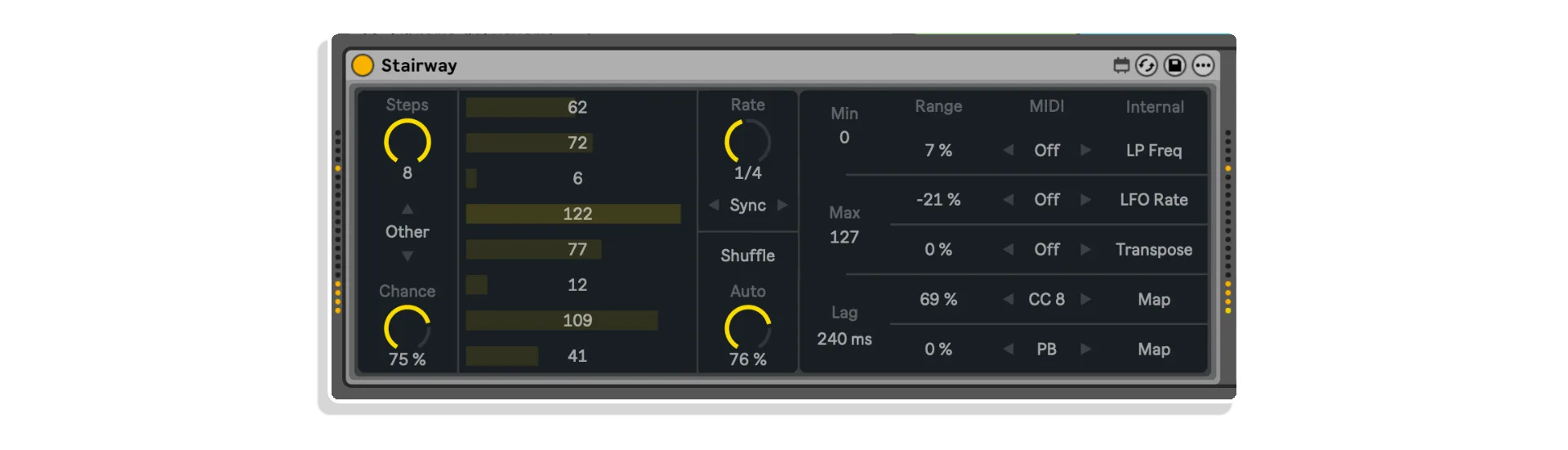Click the step bar with value 77

[x=577, y=249]
